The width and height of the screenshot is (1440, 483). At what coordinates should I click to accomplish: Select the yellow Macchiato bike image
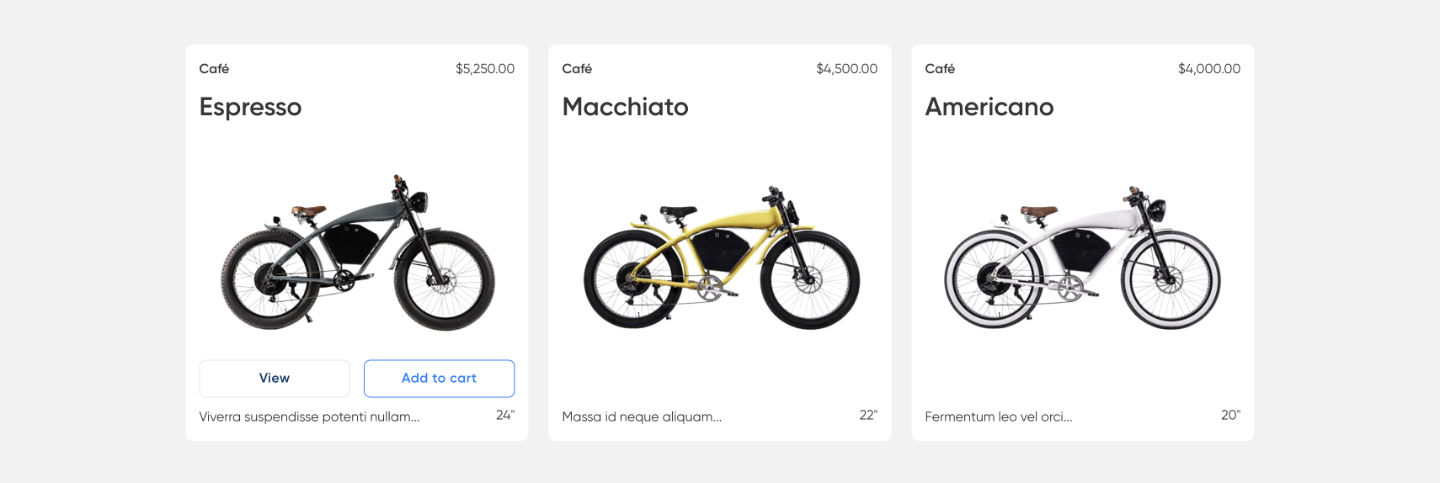(x=720, y=258)
